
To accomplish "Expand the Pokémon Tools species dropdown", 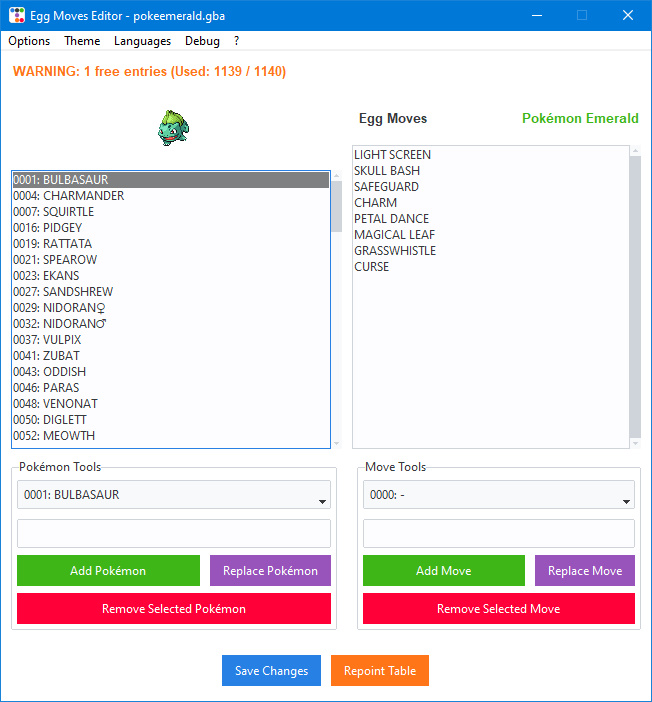I will 173,495.
